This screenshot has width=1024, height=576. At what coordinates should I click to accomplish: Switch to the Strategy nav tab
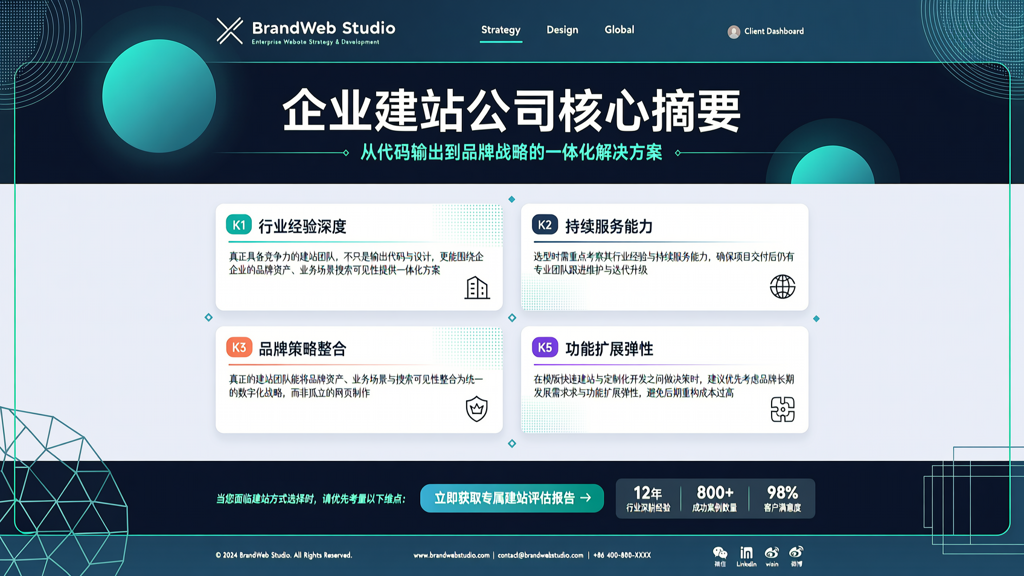pyautogui.click(x=501, y=30)
